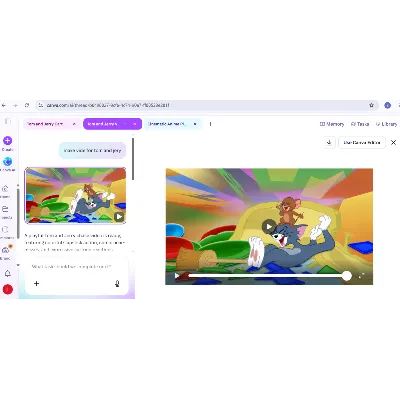The width and height of the screenshot is (400, 400).
Task: Click the Create plus icon in sidebar
Action: click(x=7, y=140)
